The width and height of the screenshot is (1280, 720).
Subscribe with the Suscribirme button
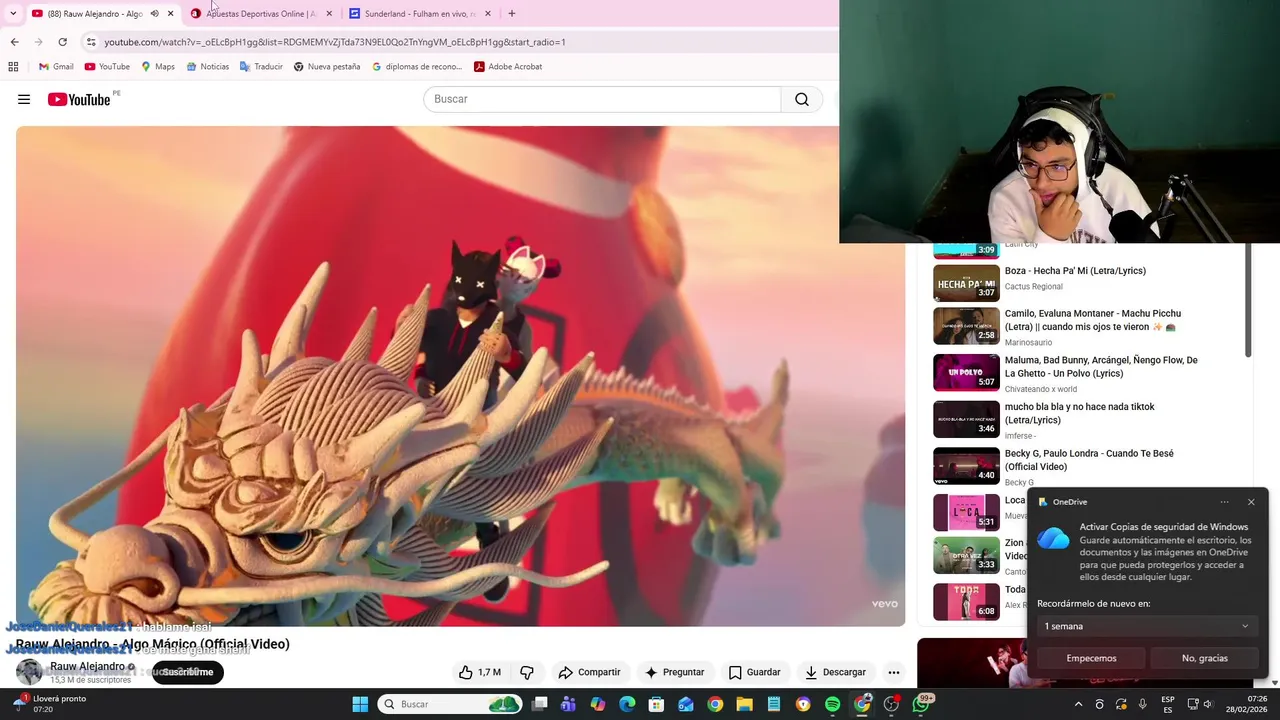pos(188,672)
